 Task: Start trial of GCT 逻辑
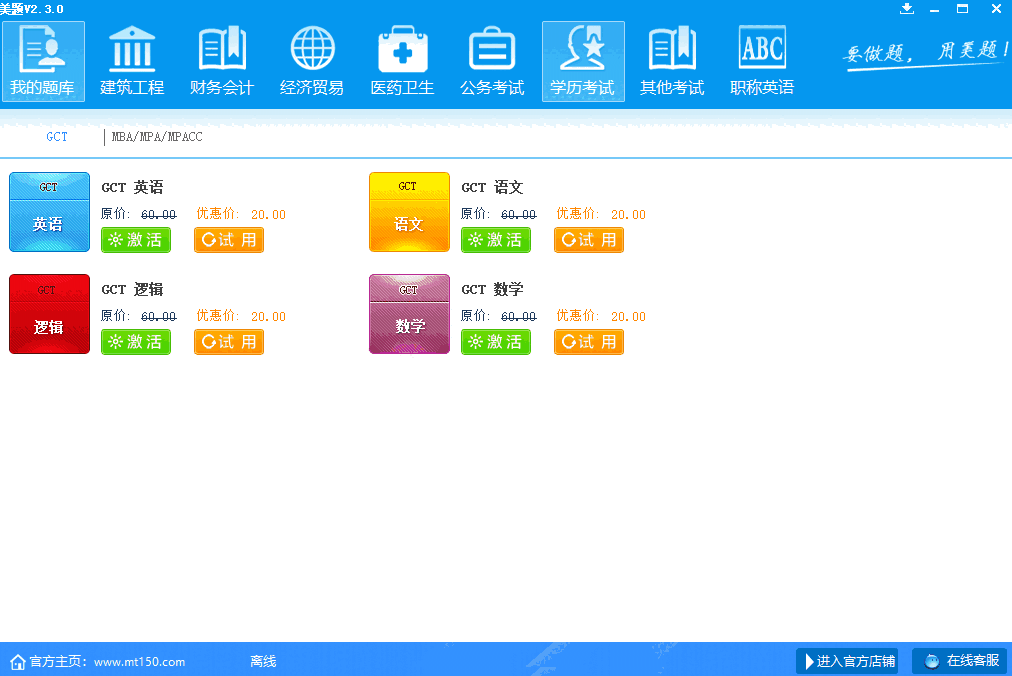[229, 342]
